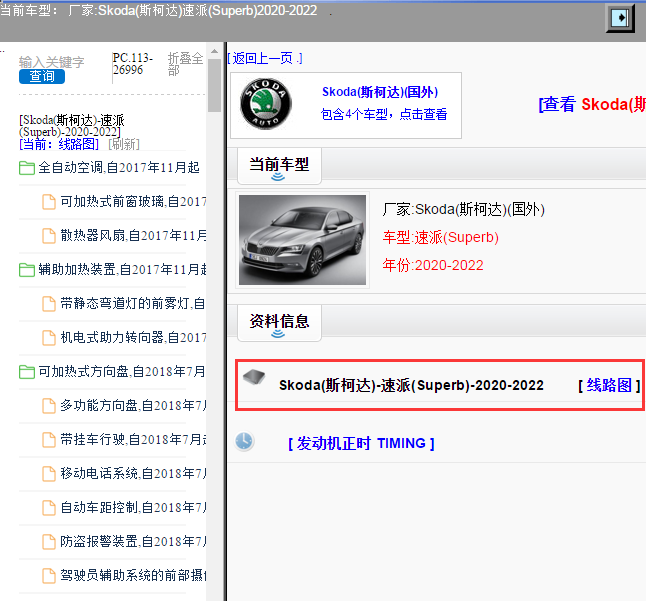Click the [发动机正时 TIMING] link
The height and width of the screenshot is (601, 646).
tap(361, 444)
